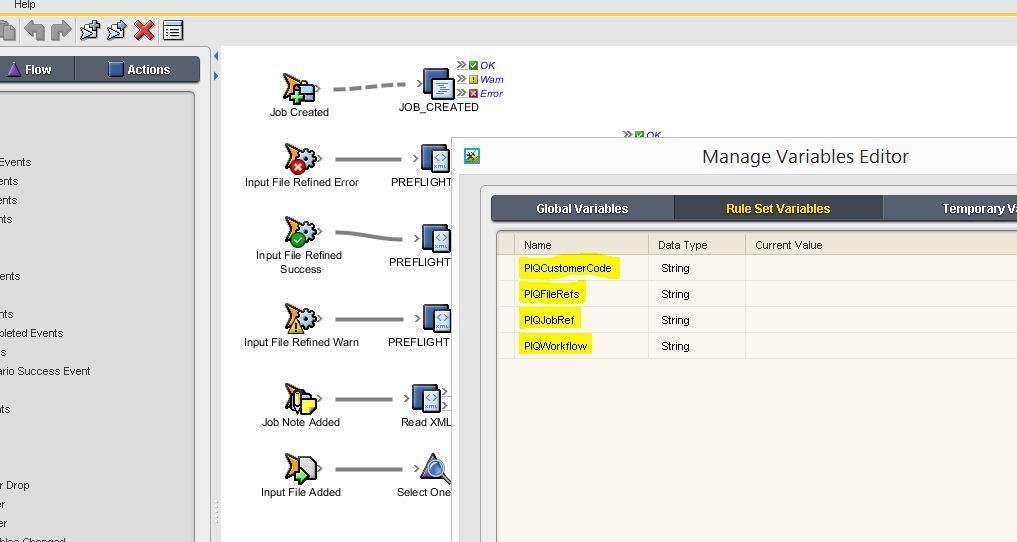Select the Input File Added event icon
This screenshot has width=1017, height=542.
tap(301, 469)
